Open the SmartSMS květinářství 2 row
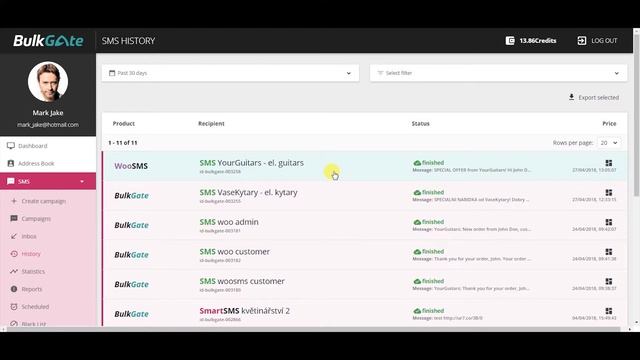 click(364, 313)
